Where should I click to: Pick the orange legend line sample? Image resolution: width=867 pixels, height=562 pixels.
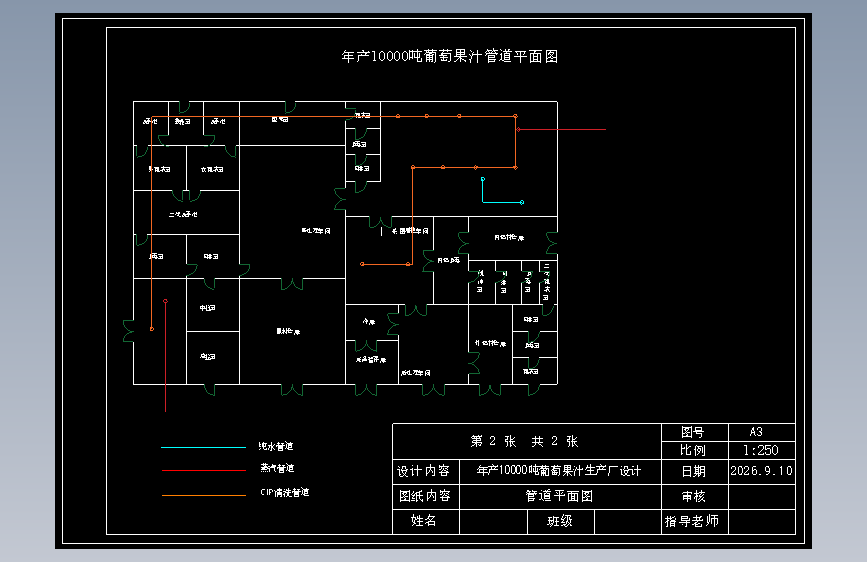point(203,495)
